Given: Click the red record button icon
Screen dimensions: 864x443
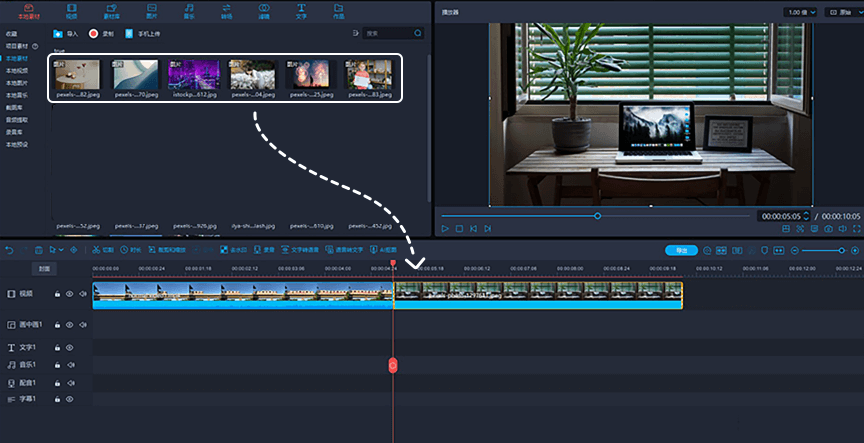Looking at the screenshot, I should [x=94, y=34].
